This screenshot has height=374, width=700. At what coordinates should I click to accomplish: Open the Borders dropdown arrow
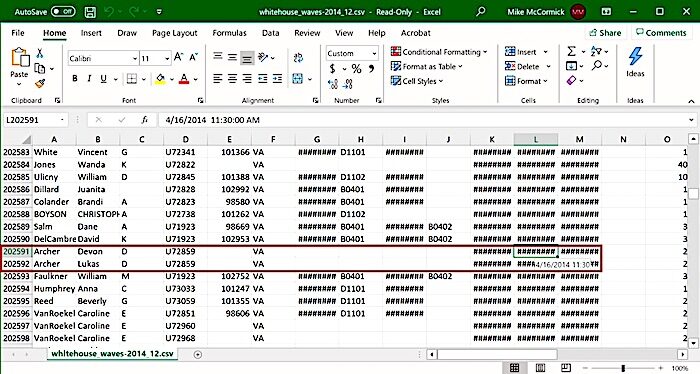tap(144, 79)
